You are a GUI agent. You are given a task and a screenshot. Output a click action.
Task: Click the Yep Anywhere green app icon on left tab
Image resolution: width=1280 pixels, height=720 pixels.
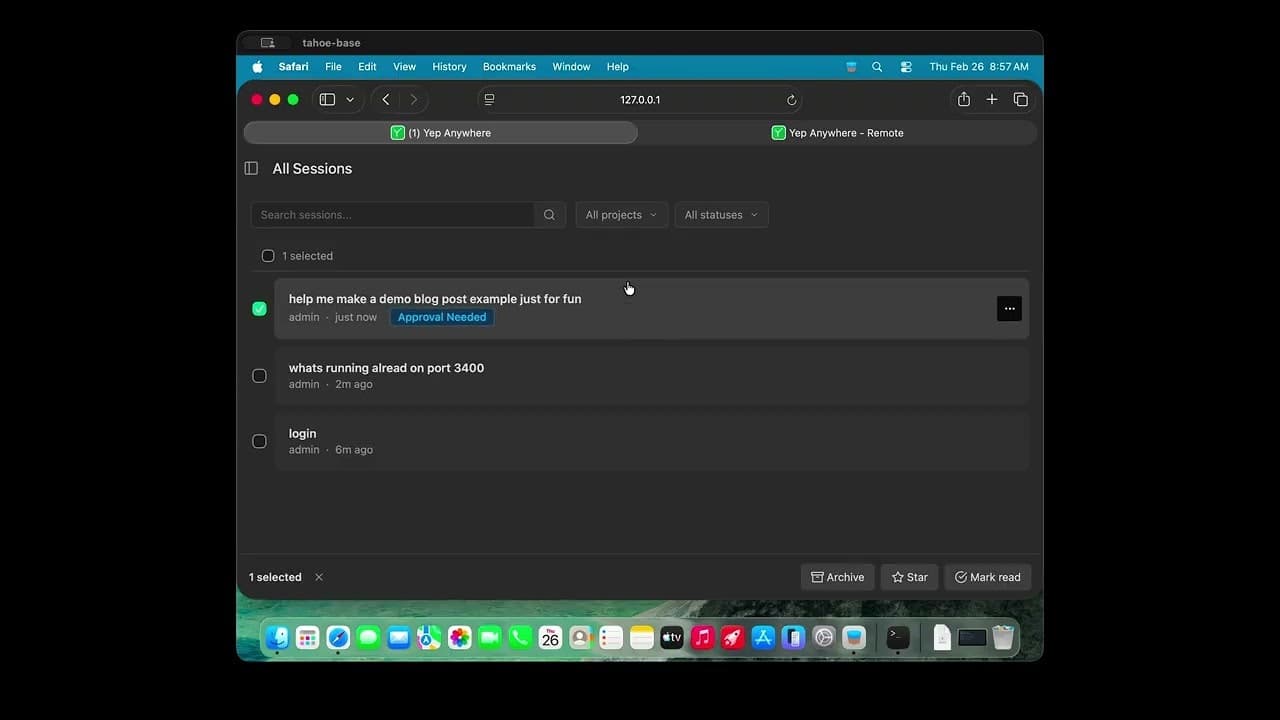[398, 132]
